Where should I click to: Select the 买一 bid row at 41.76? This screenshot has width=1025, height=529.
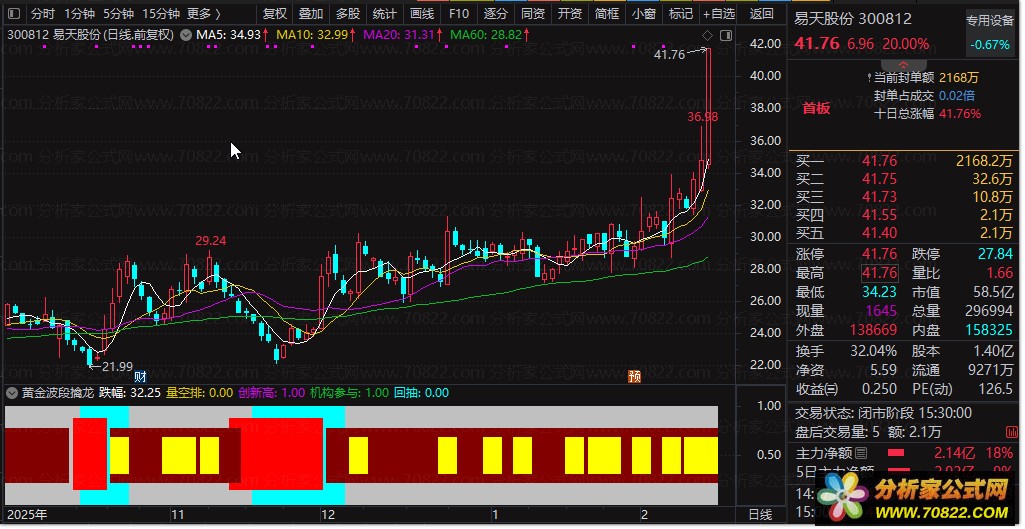coord(904,161)
